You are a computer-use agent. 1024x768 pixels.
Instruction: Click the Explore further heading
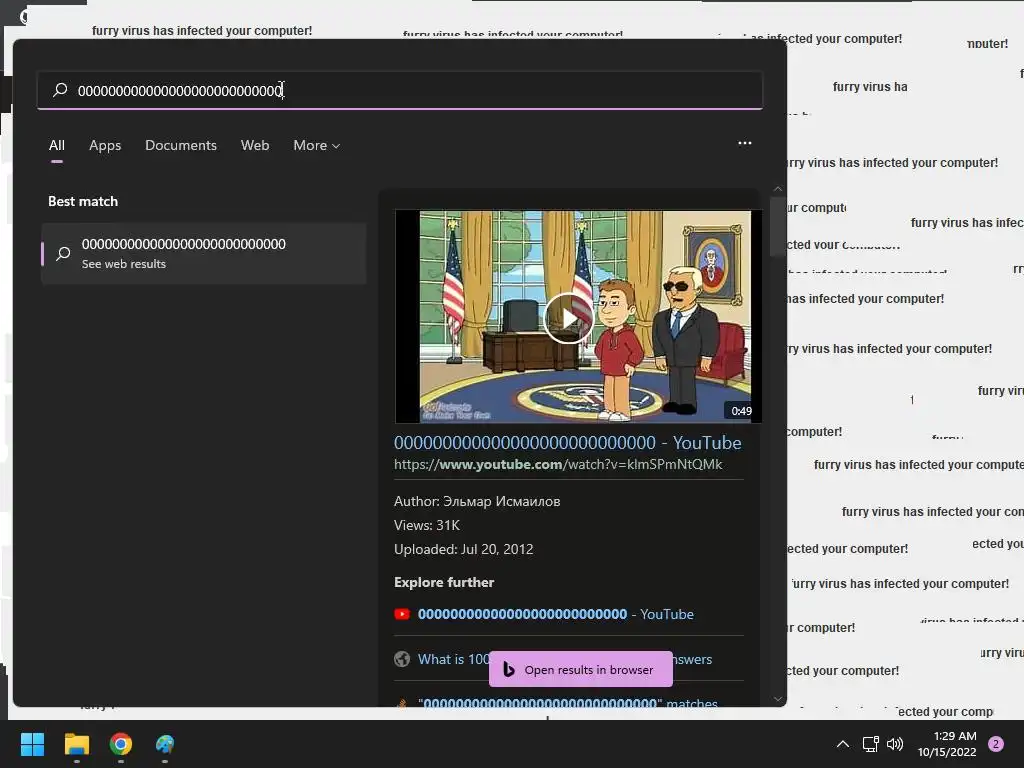[444, 583]
